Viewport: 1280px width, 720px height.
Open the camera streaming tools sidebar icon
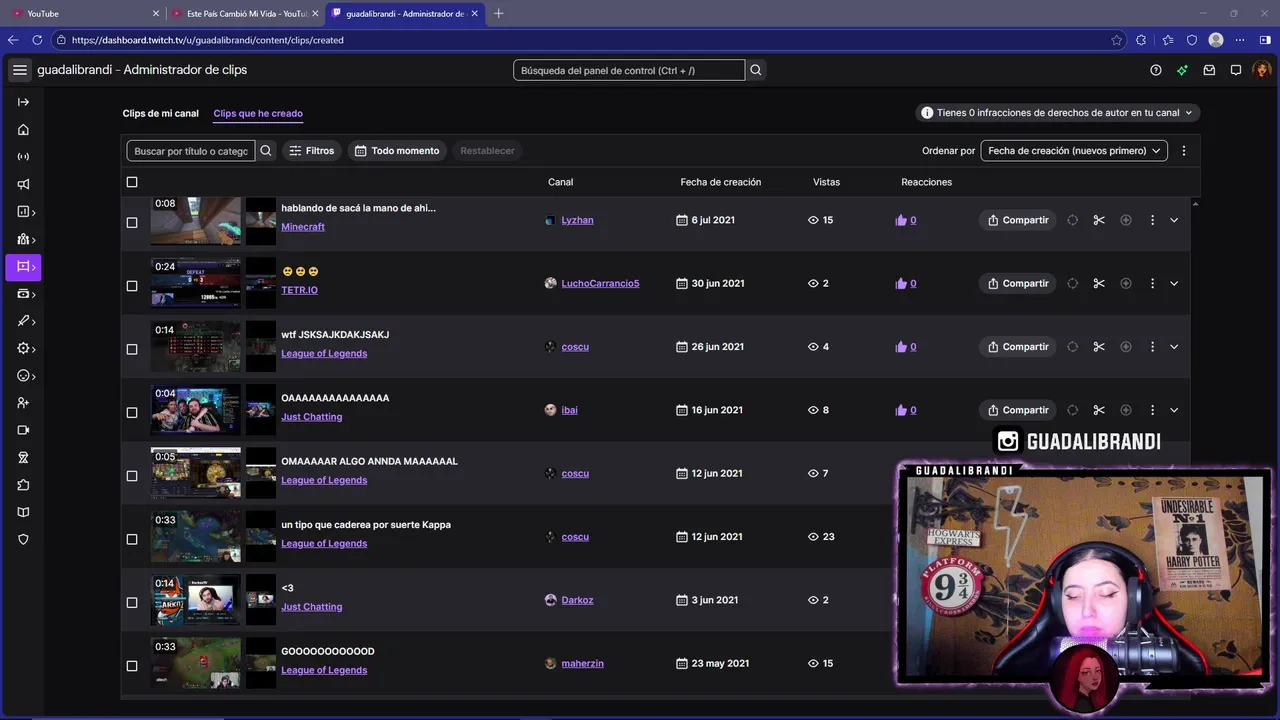coord(23,430)
